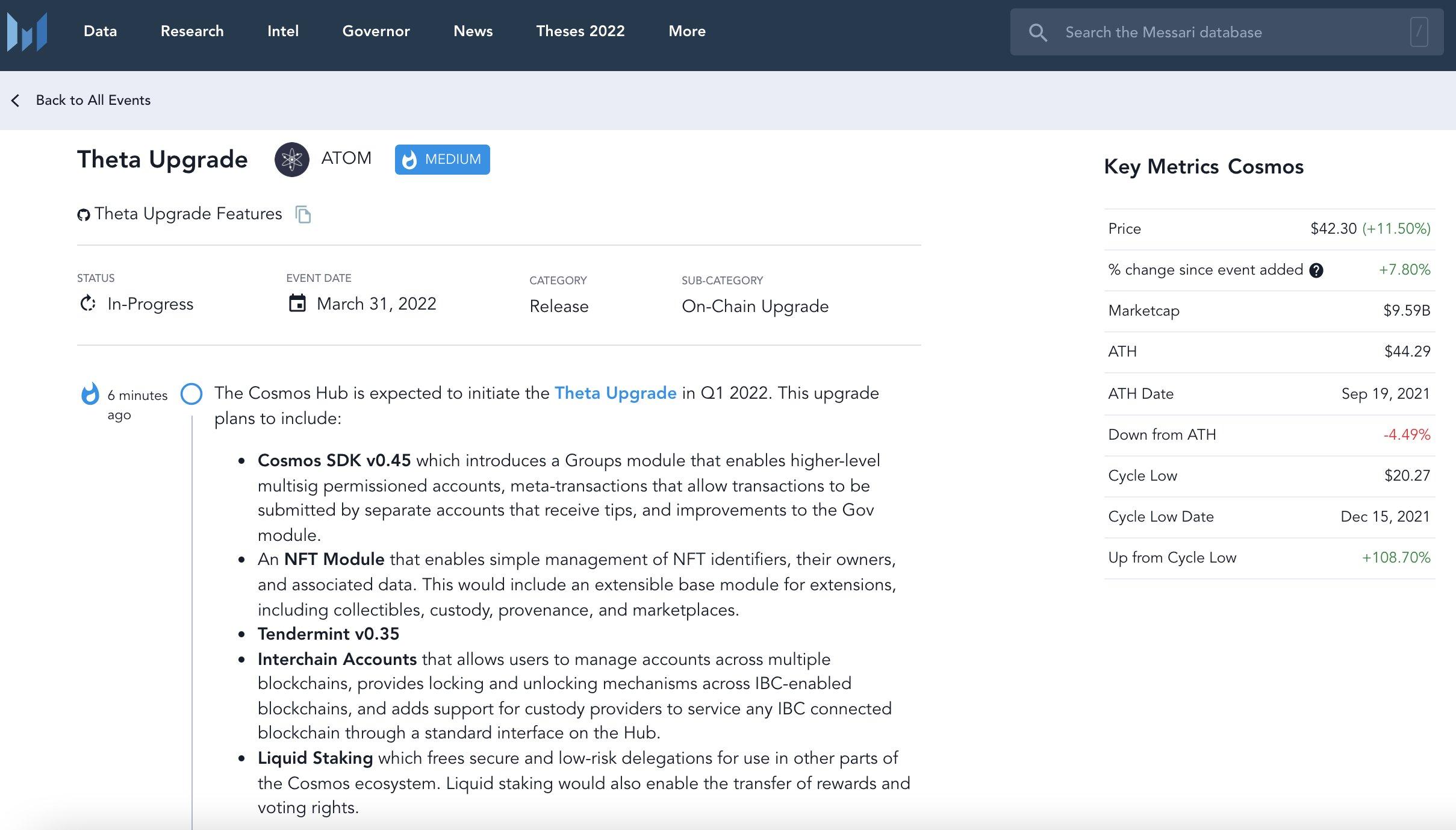Open the Intel navigation item
This screenshot has width=1456, height=830.
tap(283, 31)
